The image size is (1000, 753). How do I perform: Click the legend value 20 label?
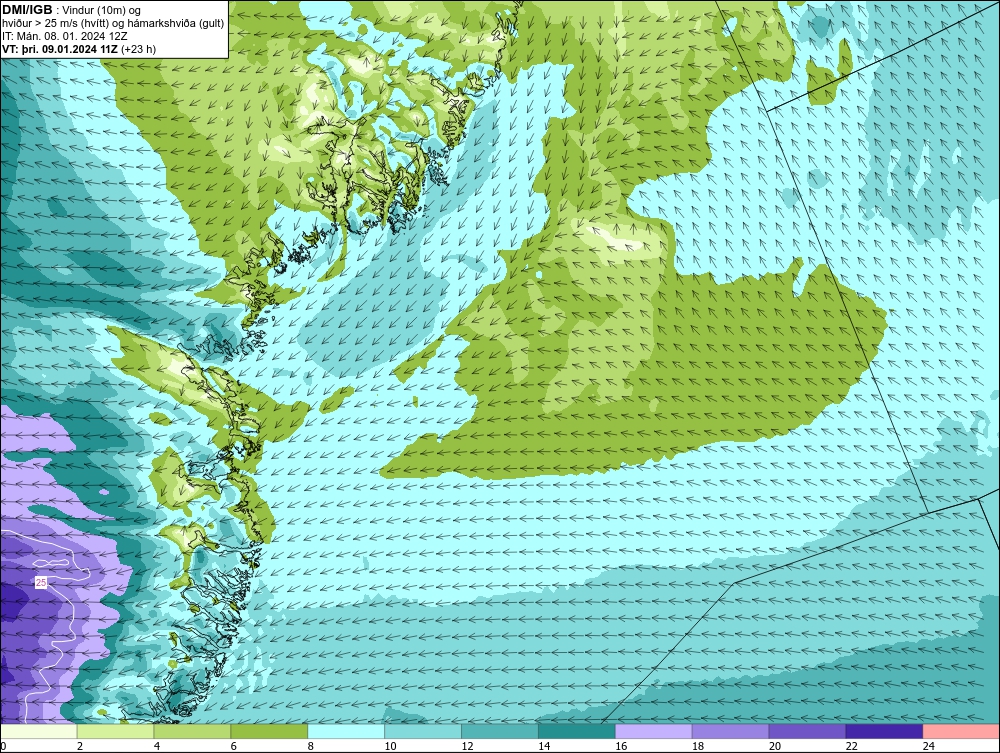[775, 746]
